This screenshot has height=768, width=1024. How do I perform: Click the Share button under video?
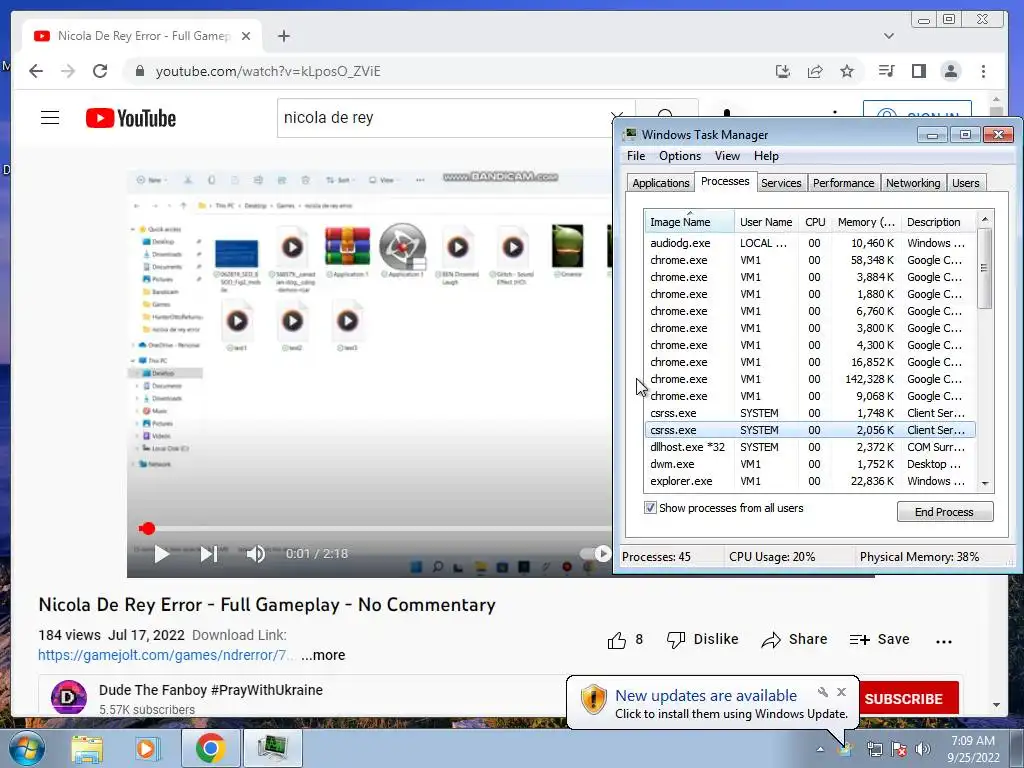pyautogui.click(x=794, y=639)
